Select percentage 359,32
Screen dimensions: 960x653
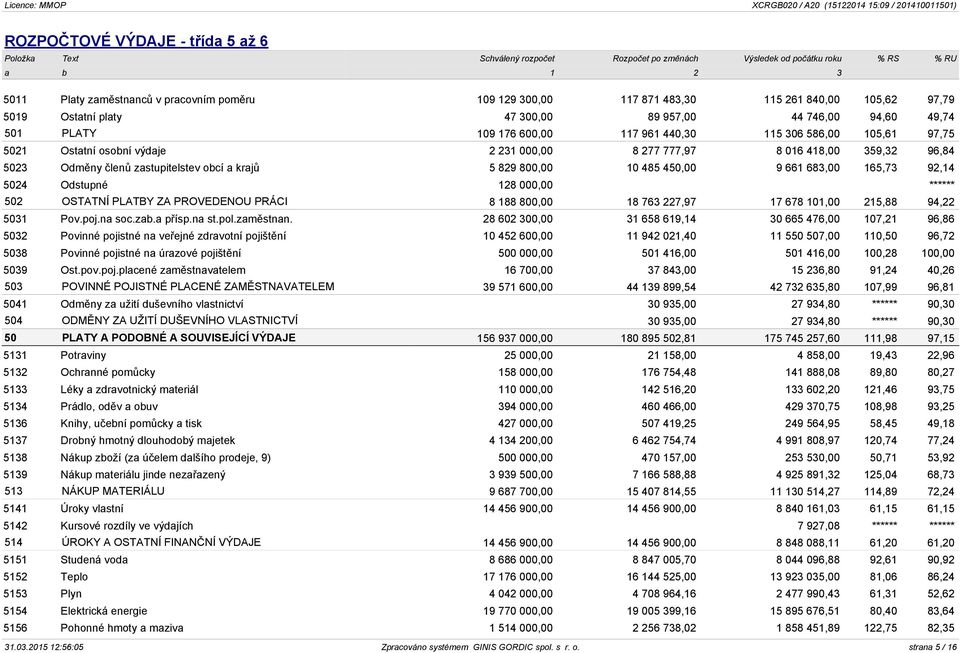point(880,151)
